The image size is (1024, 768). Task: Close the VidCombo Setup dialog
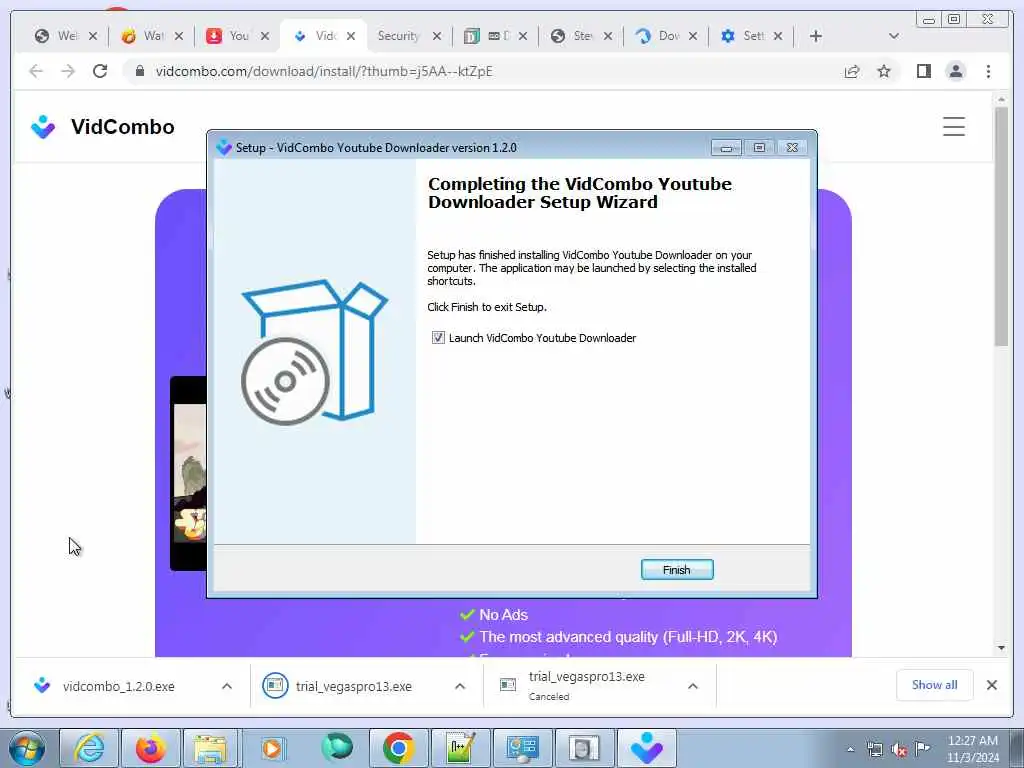792,148
